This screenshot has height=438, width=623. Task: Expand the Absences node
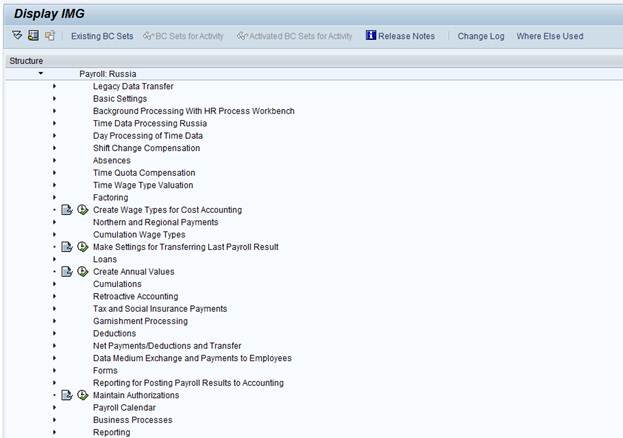click(x=54, y=160)
